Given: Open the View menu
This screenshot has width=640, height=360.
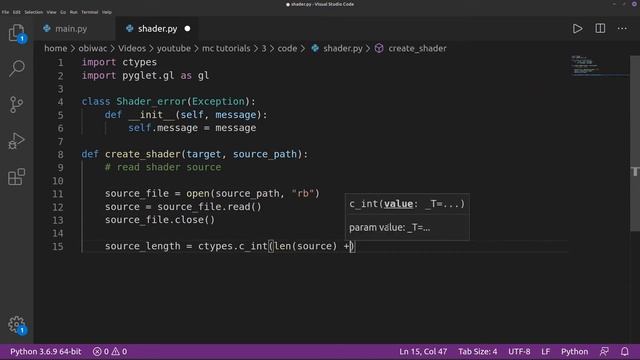Looking at the screenshot, I should tap(51, 12).
